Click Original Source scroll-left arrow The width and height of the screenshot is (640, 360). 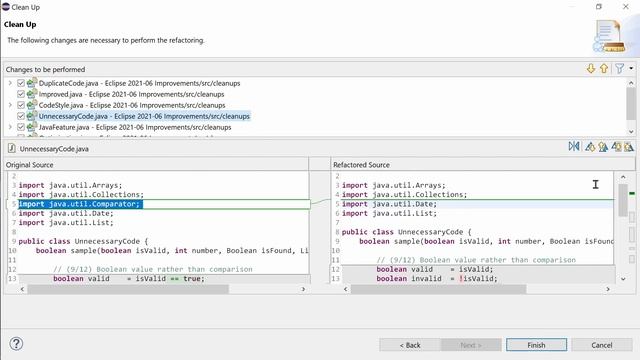pyautogui.click(x=22, y=289)
